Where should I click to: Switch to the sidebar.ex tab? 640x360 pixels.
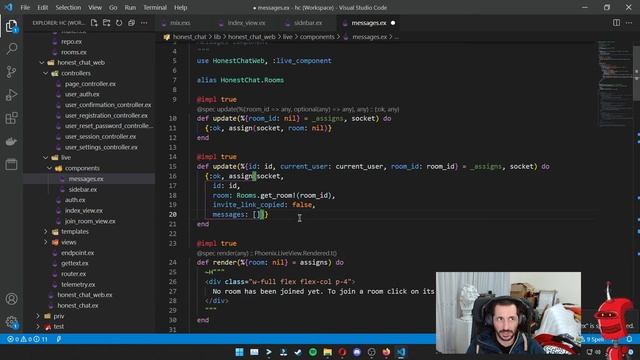coord(308,23)
